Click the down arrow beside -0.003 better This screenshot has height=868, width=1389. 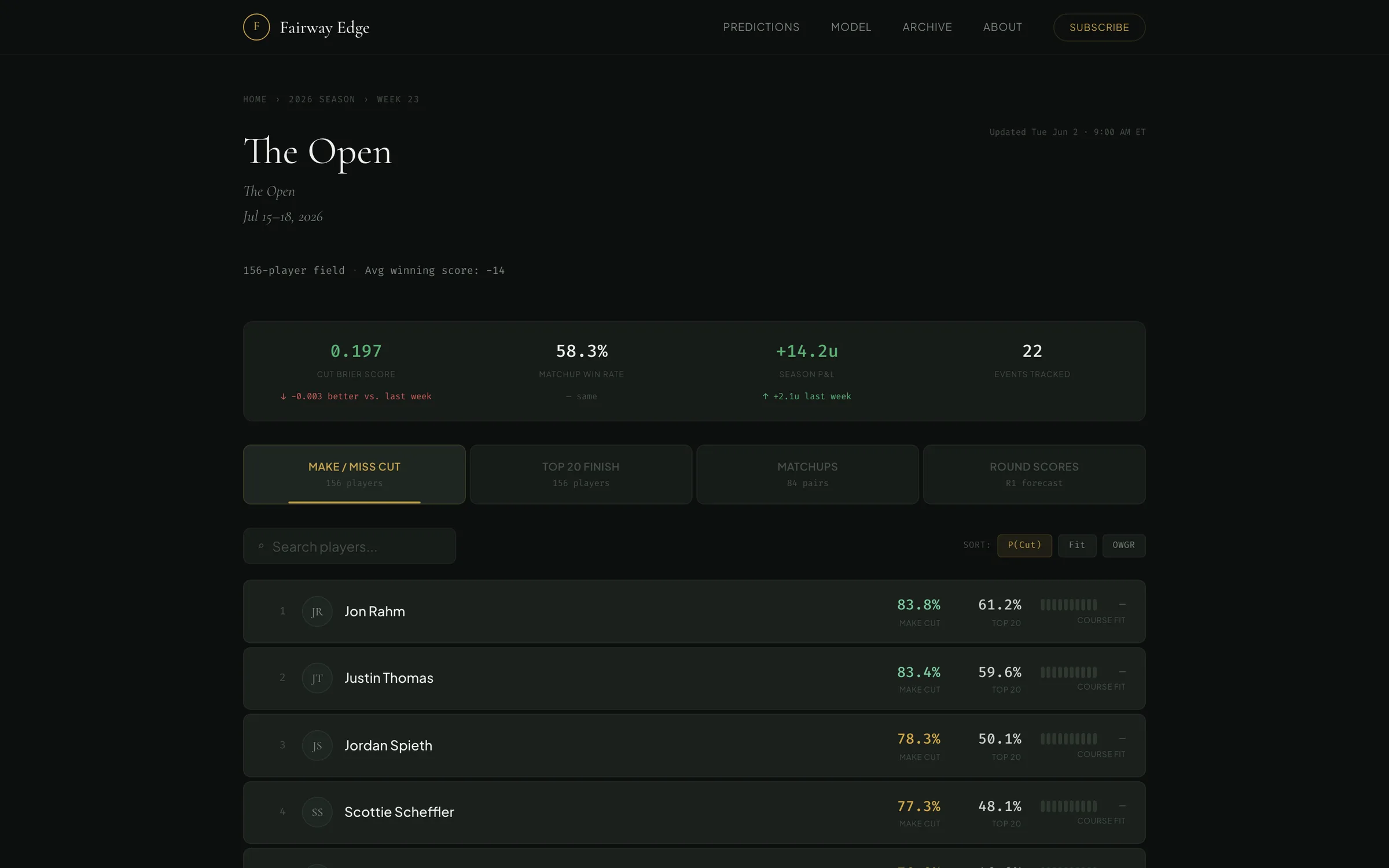point(283,396)
